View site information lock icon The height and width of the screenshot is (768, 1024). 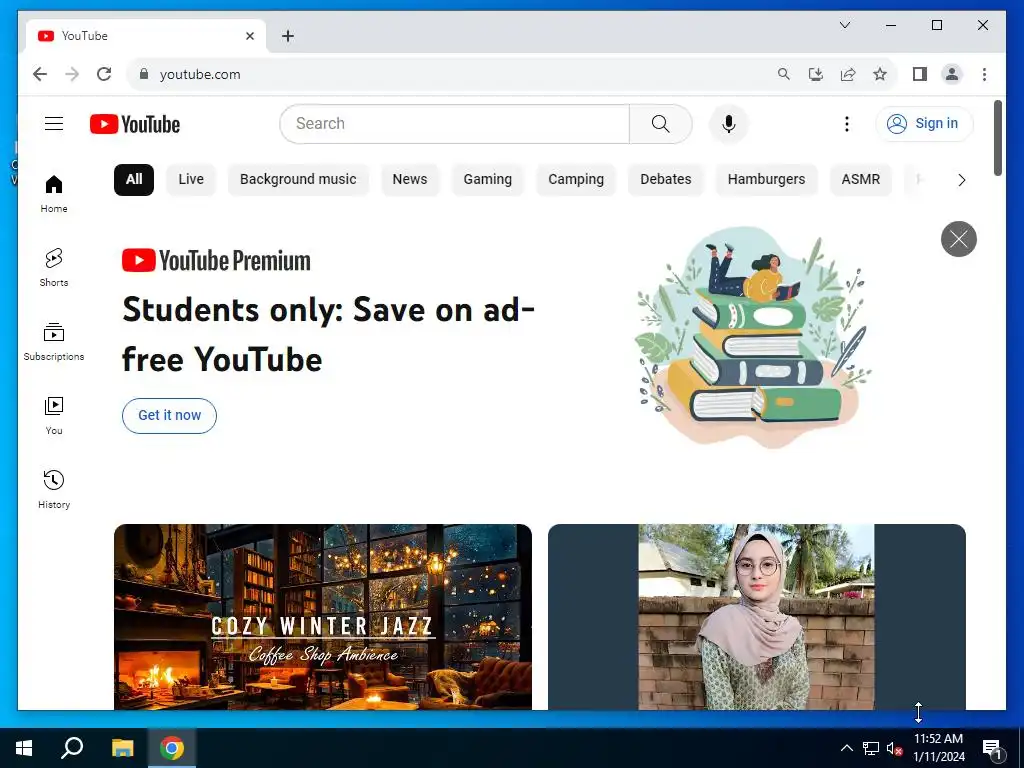click(x=144, y=74)
